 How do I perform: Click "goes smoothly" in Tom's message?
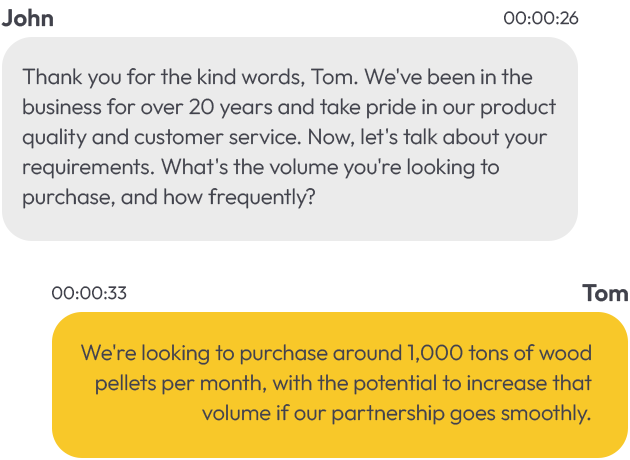520,414
